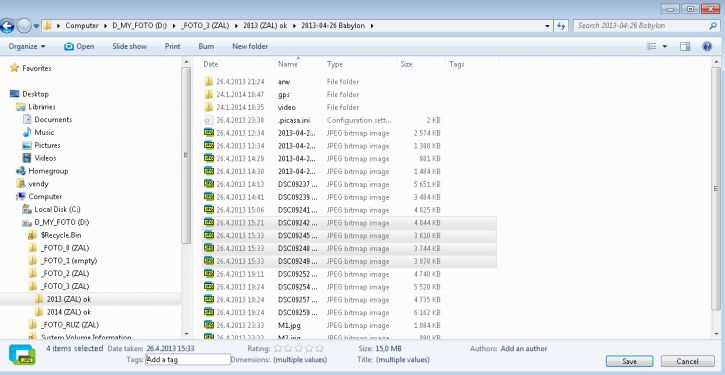Viewport: 725px width, 375px height.
Task: Open the view options dropdown arrow
Action: 665,46
